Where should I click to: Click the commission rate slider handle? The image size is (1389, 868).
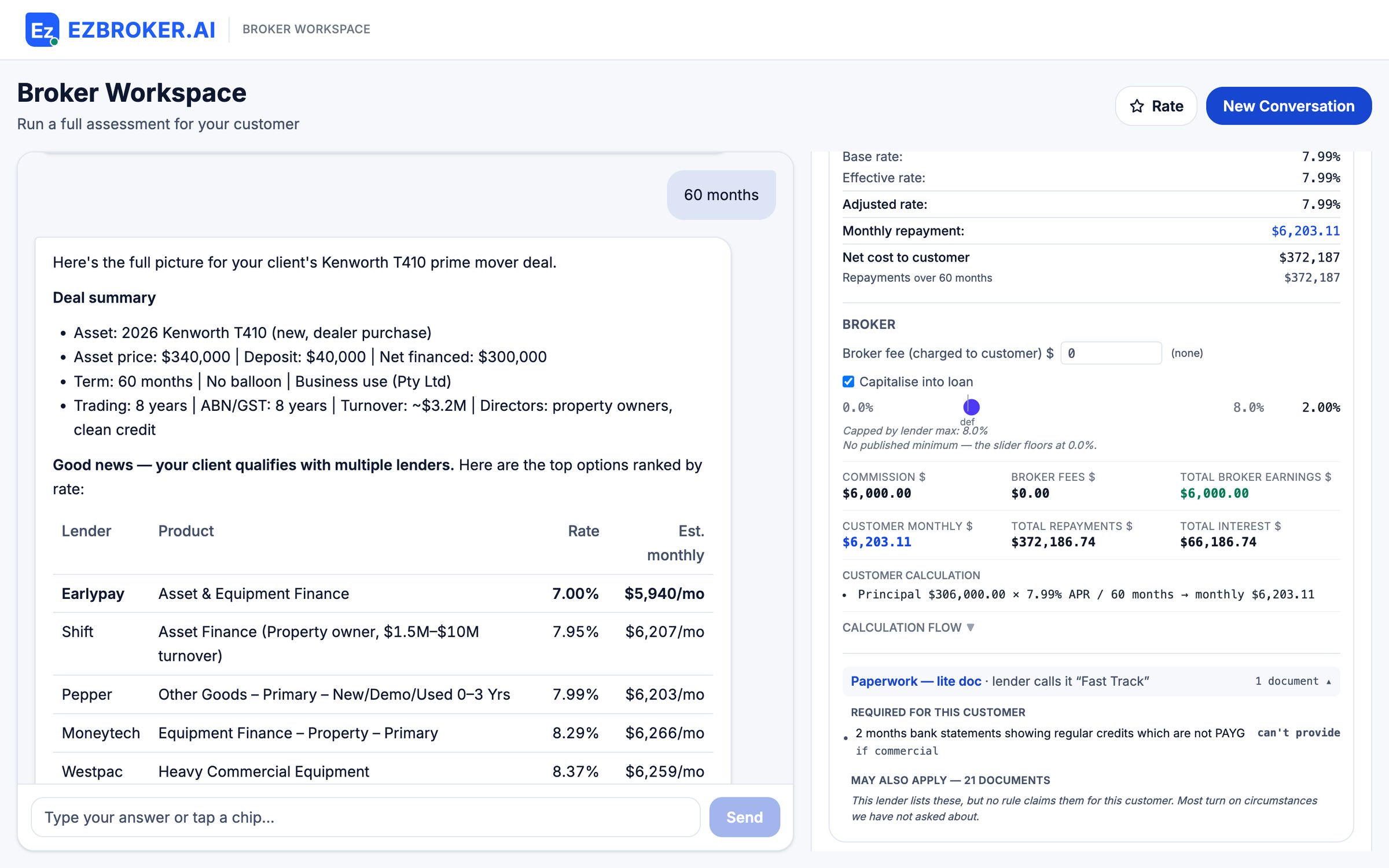tap(971, 407)
